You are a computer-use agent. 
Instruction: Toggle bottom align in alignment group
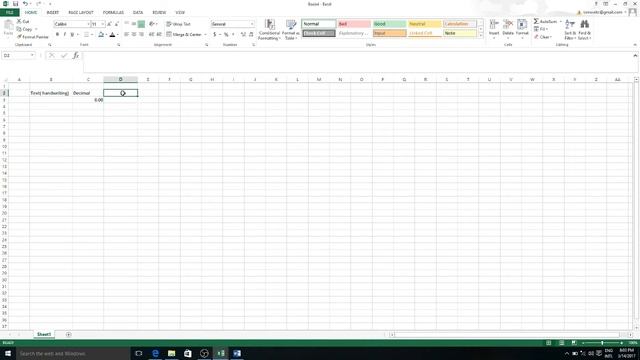(141, 24)
